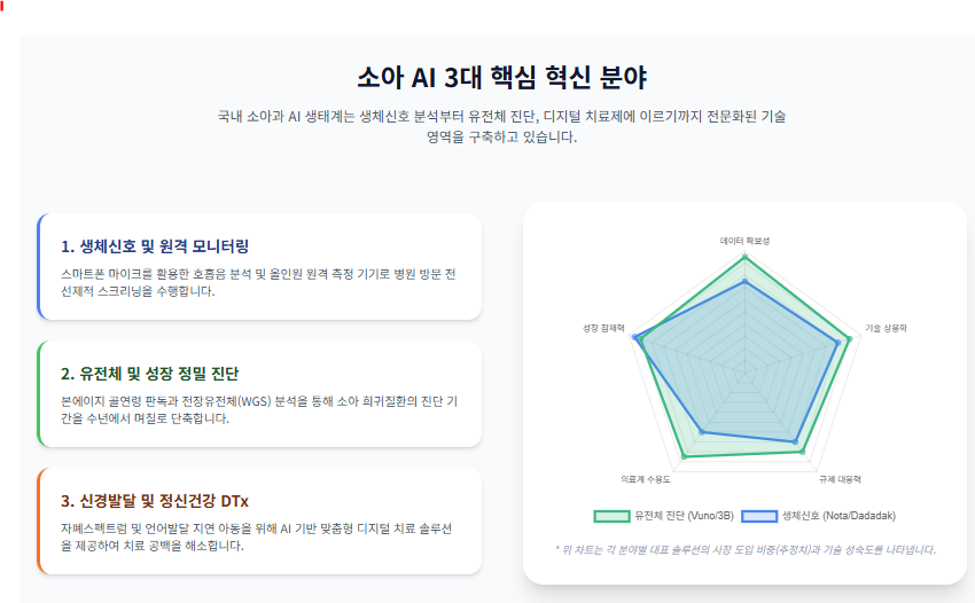The height and width of the screenshot is (603, 975).
Task: Select blue data point near 규제 대응력
Action: pyautogui.click(x=795, y=442)
